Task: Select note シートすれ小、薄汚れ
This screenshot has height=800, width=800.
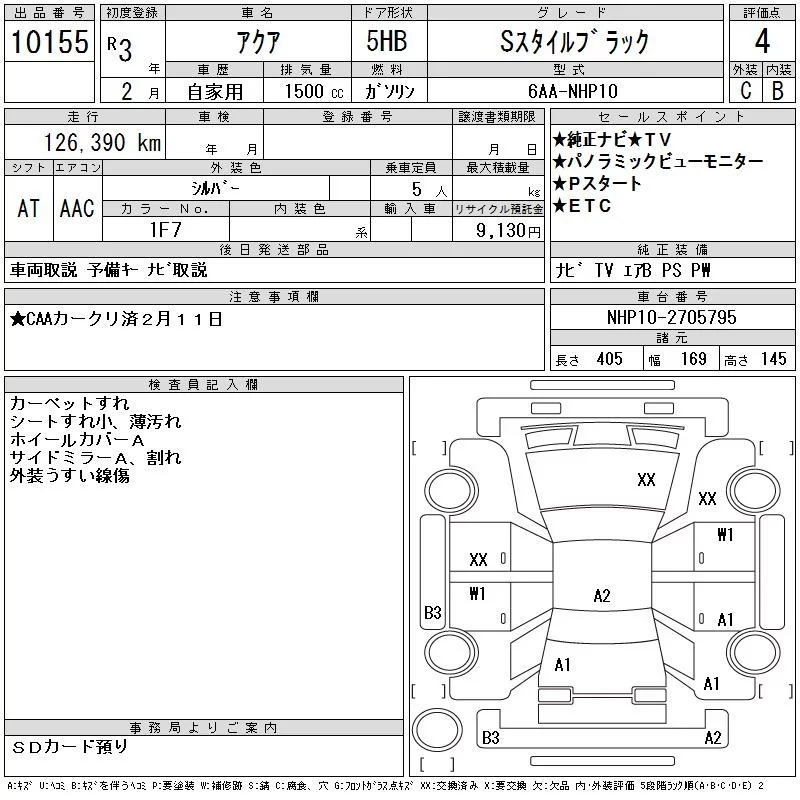Action: [95, 421]
